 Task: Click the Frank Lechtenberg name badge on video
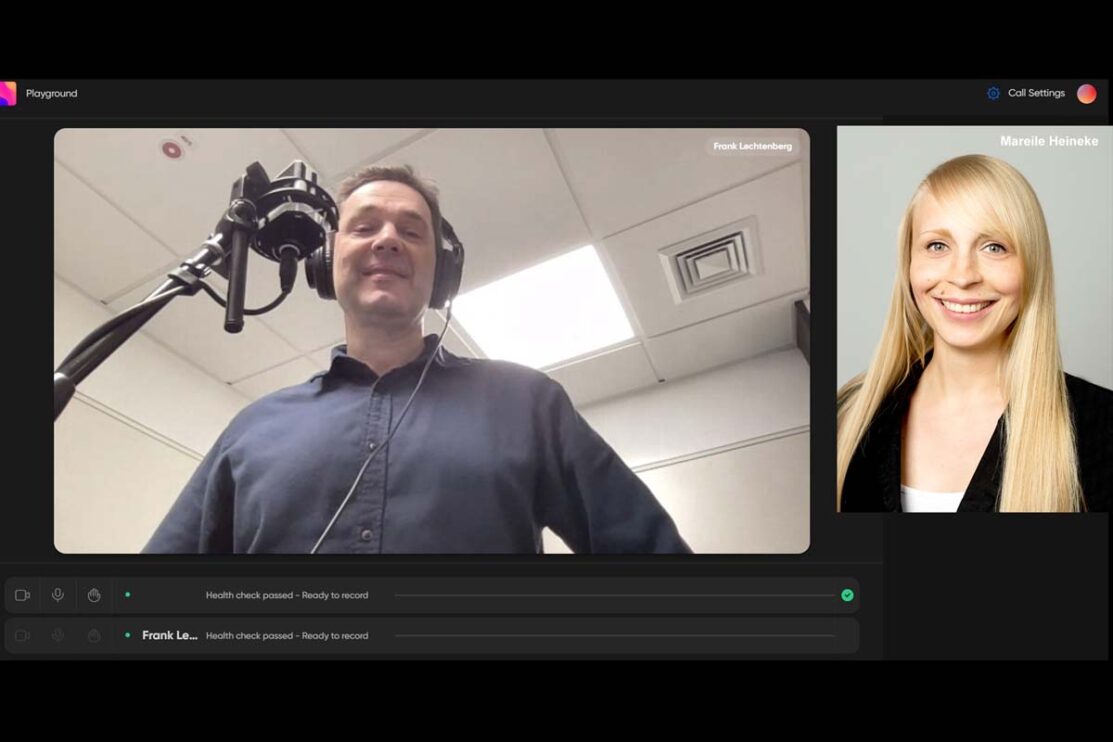coord(752,146)
